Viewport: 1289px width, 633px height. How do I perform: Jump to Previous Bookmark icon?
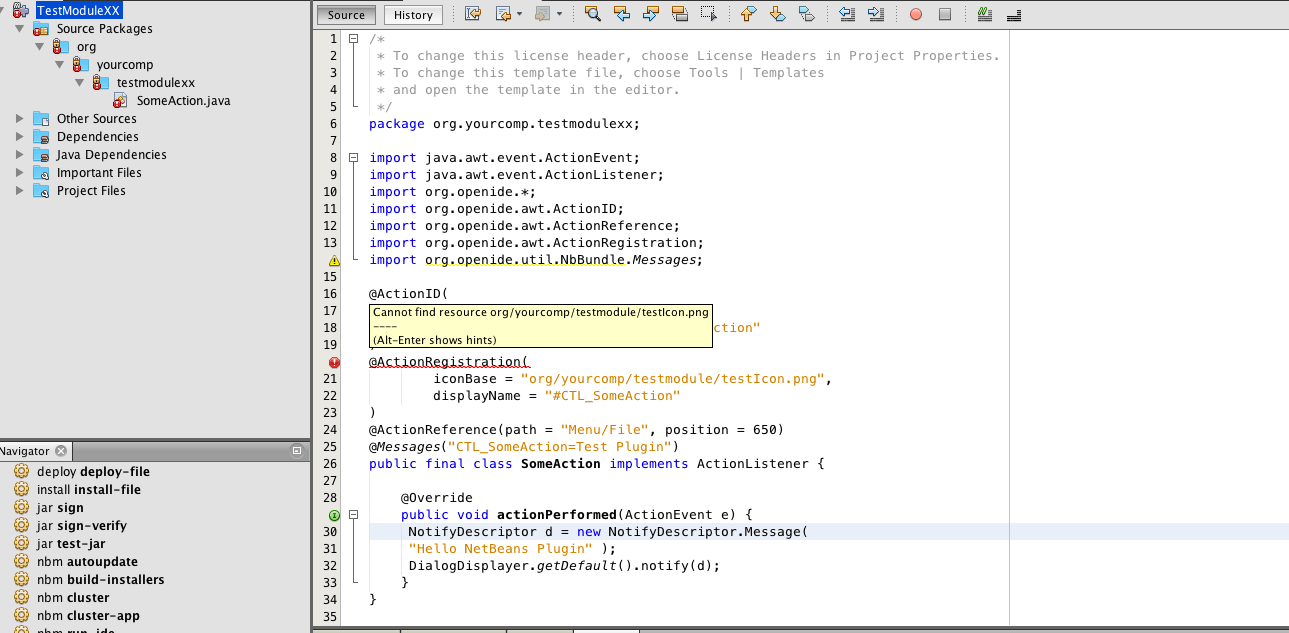coord(748,14)
